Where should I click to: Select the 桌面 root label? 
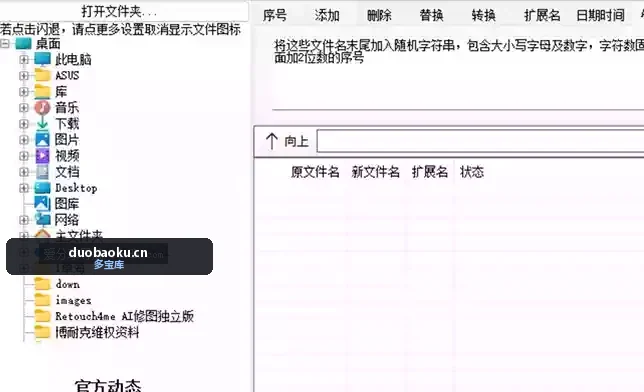[x=48, y=44]
